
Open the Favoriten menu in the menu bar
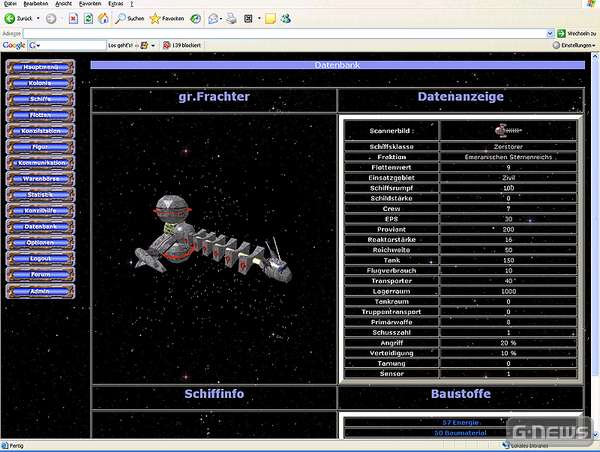click(90, 4)
